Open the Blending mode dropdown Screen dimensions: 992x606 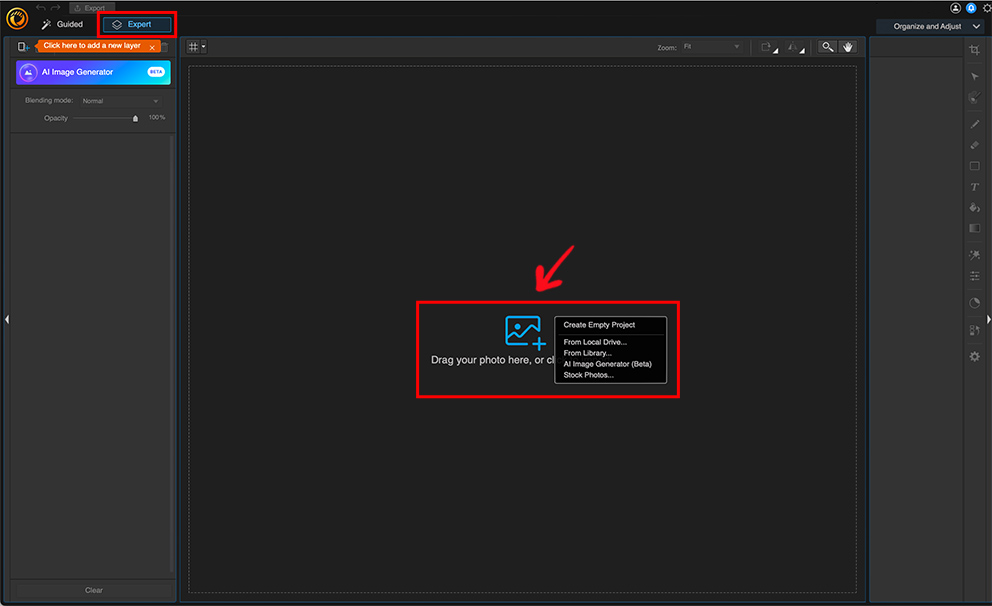[120, 100]
